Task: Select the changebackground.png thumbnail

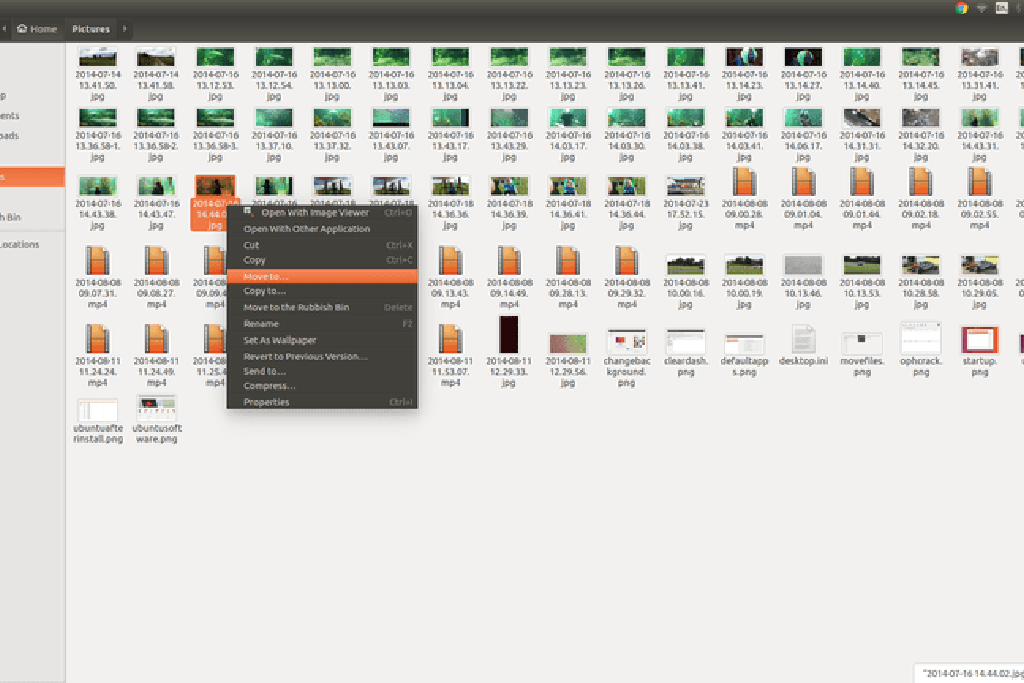Action: [x=626, y=342]
